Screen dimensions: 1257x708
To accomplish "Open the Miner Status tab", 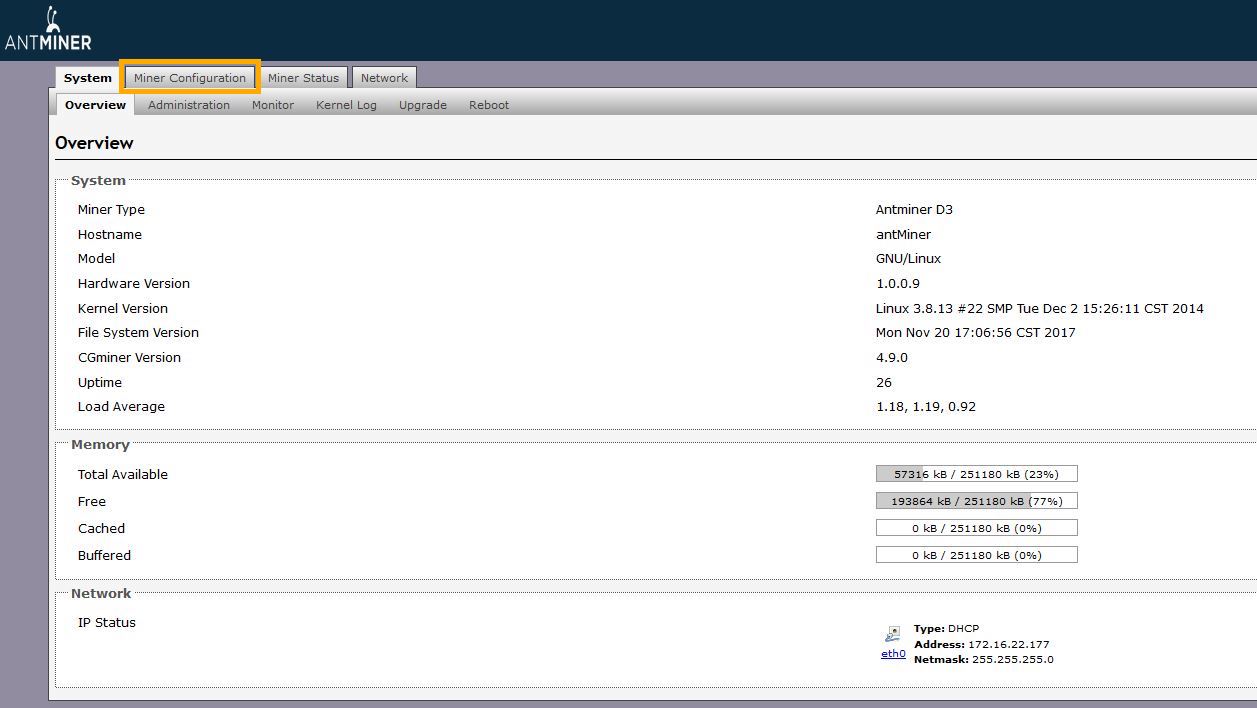I will pyautogui.click(x=303, y=78).
